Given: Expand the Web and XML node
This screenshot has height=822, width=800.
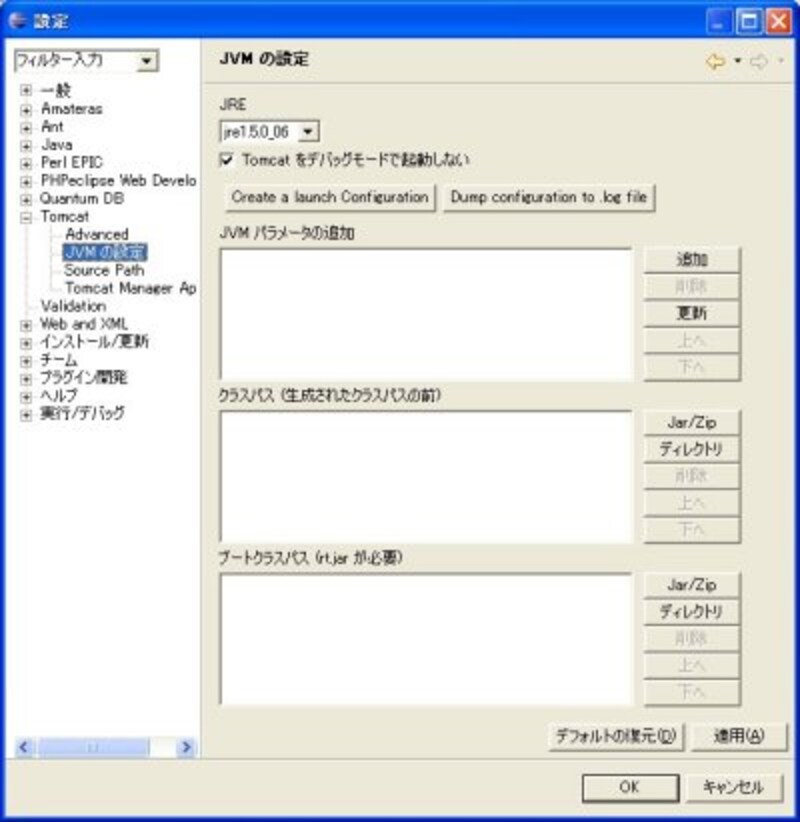Looking at the screenshot, I should point(26,325).
